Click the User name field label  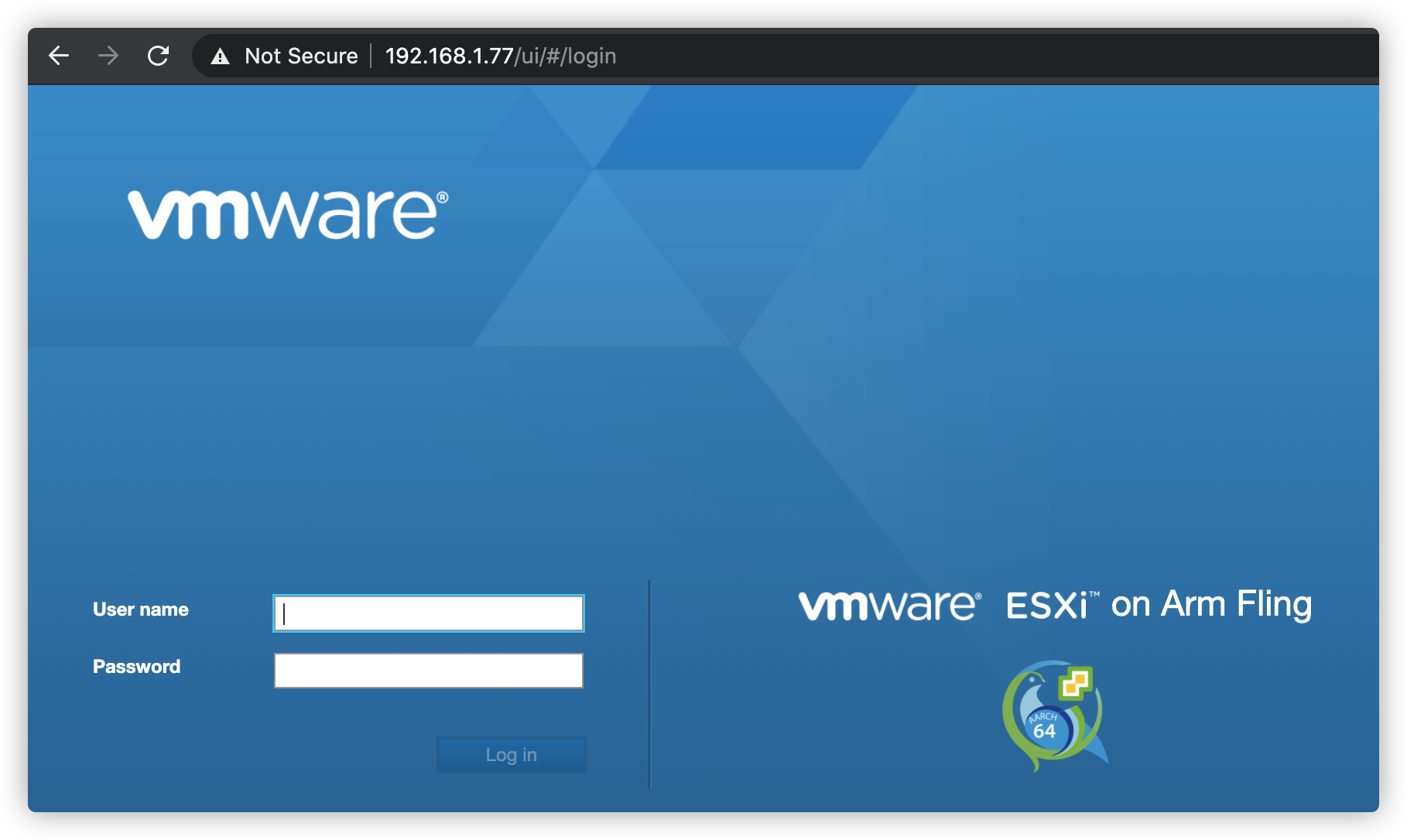[x=140, y=610]
